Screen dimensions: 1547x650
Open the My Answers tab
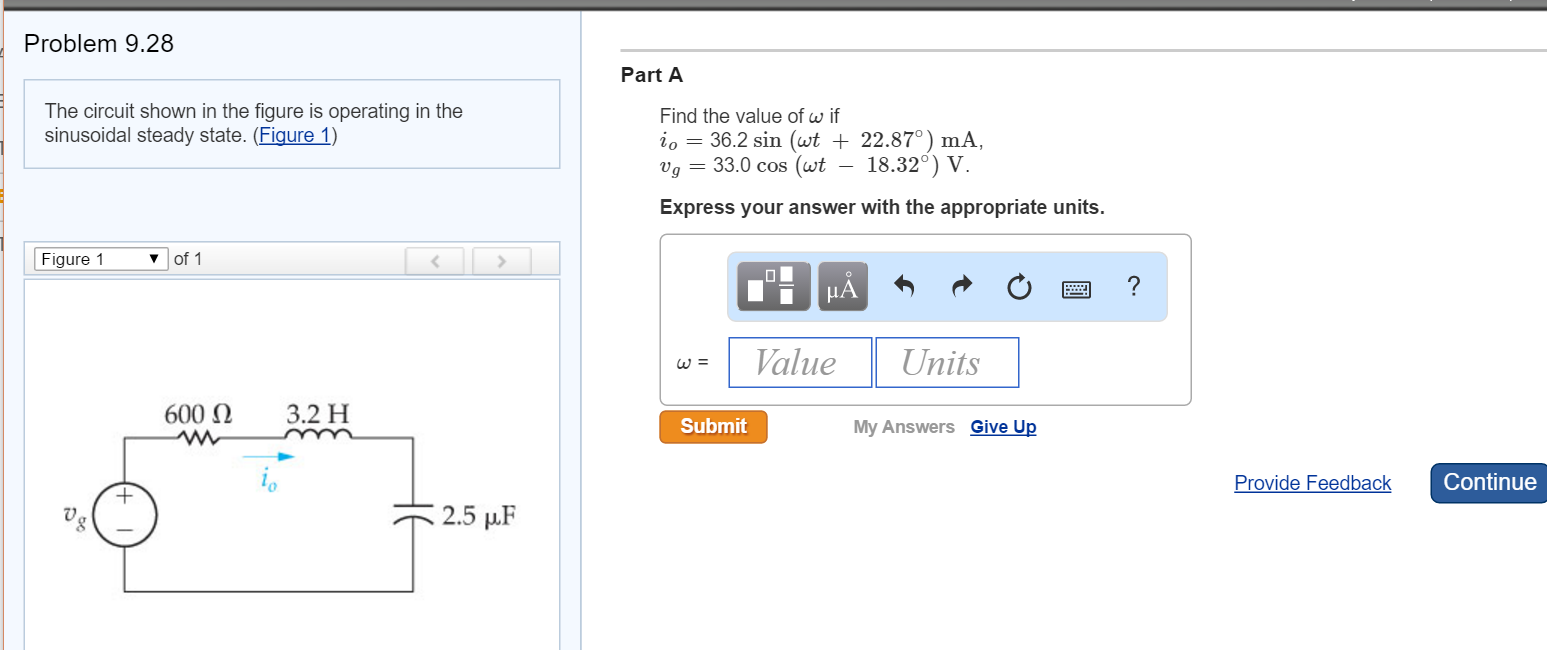coord(904,427)
